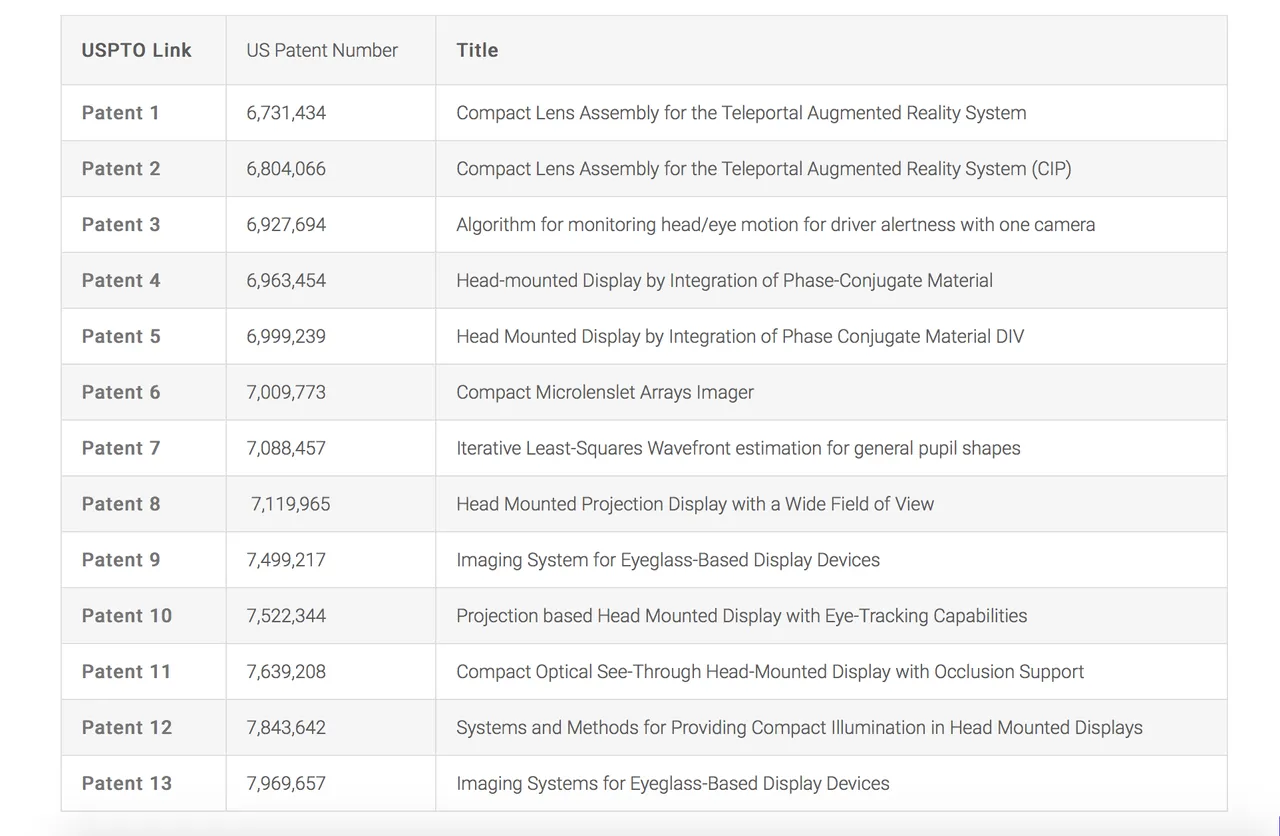The image size is (1280, 836).
Task: Open the Patent 6 USPTO link
Action: (121, 393)
